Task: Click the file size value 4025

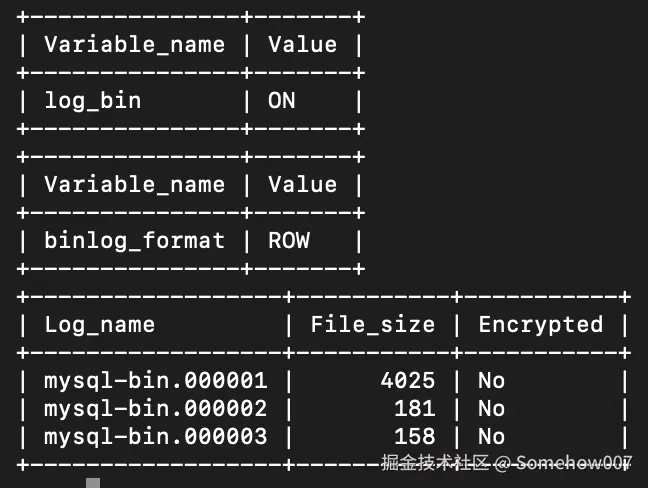Action: (x=407, y=381)
